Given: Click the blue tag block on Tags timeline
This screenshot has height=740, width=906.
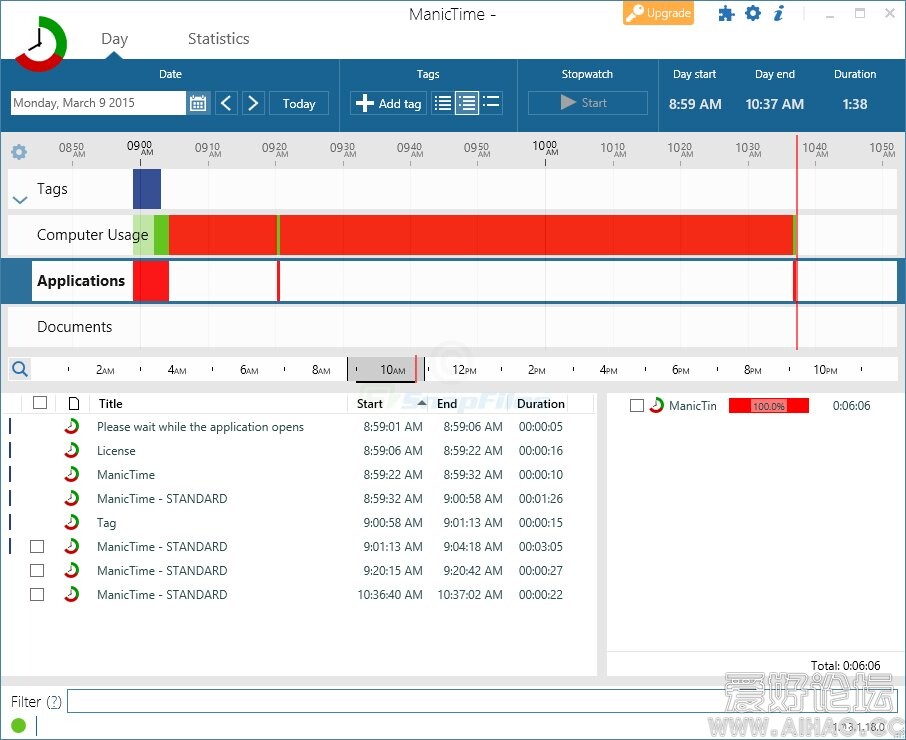Looking at the screenshot, I should (x=147, y=189).
